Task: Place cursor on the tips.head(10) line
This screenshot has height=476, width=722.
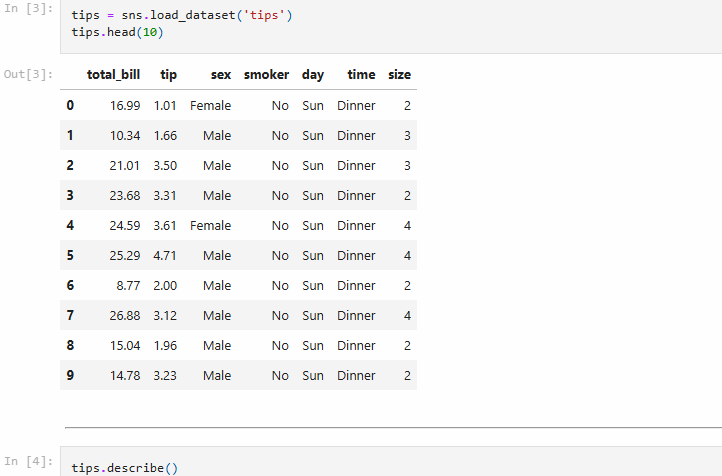Action: pyautogui.click(x=117, y=33)
